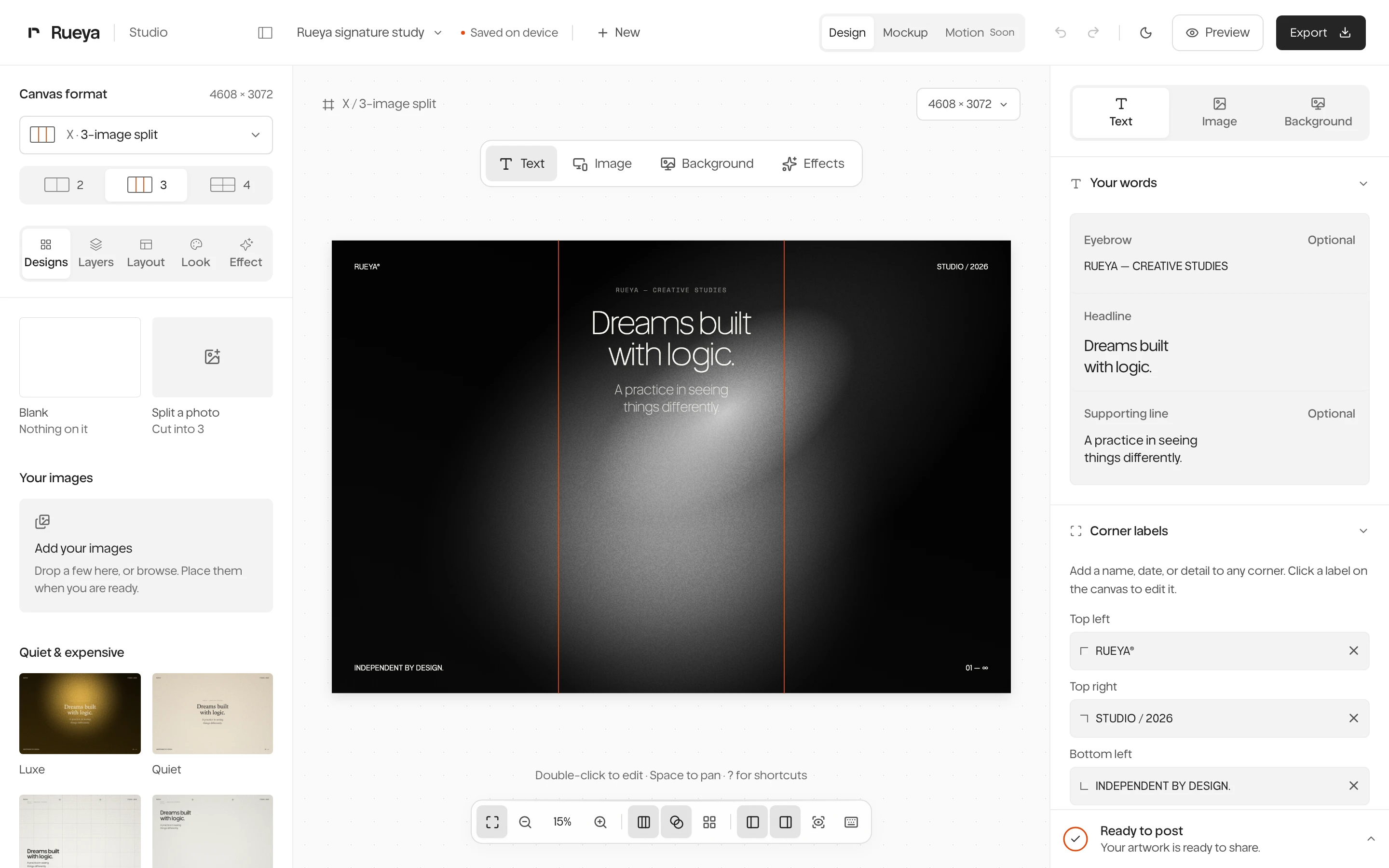Toggle left panel visibility in bottom toolbar
Image resolution: width=1389 pixels, height=868 pixels.
click(x=752, y=822)
